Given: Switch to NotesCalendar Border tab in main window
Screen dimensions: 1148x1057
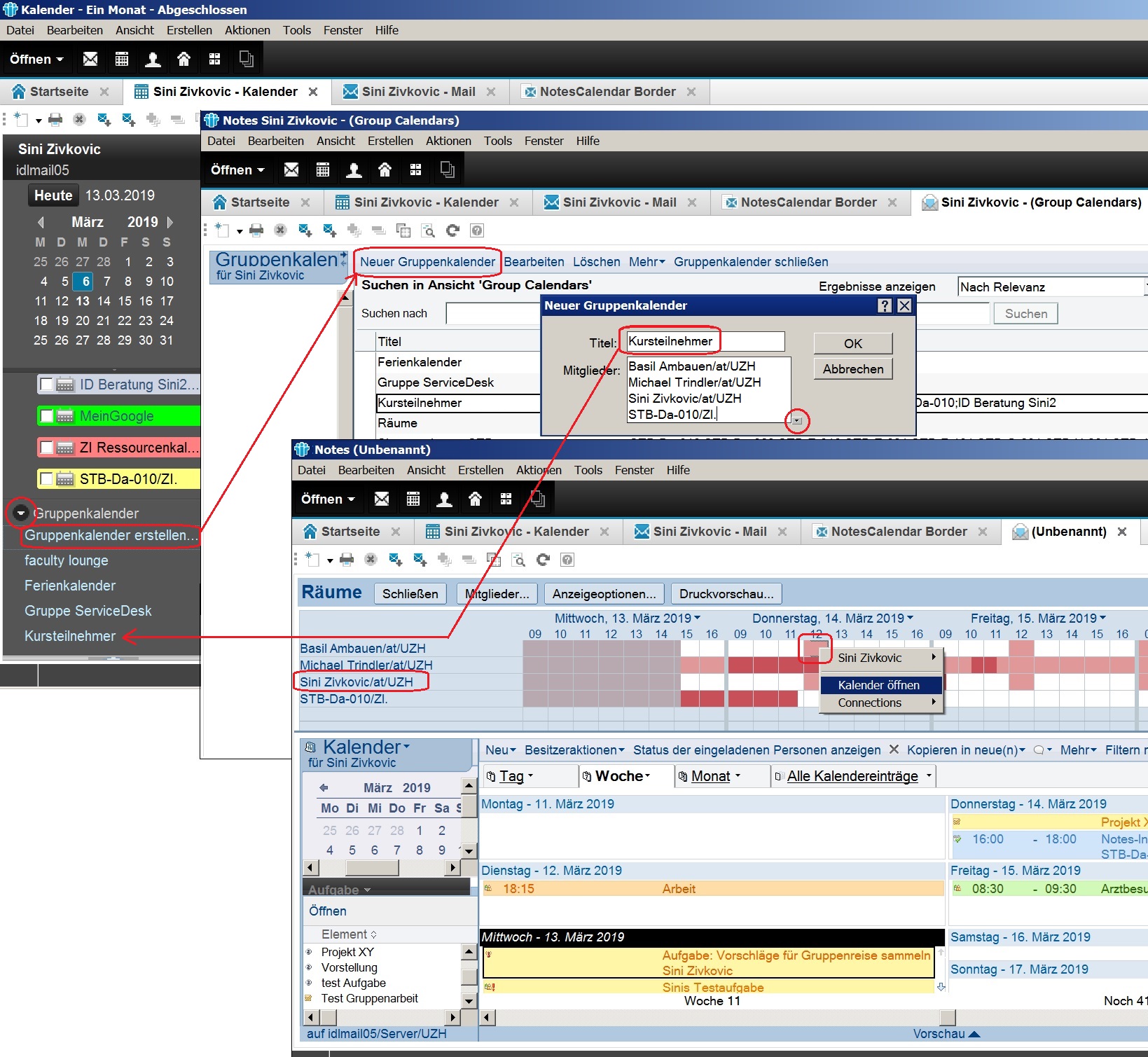Looking at the screenshot, I should click(x=607, y=92).
